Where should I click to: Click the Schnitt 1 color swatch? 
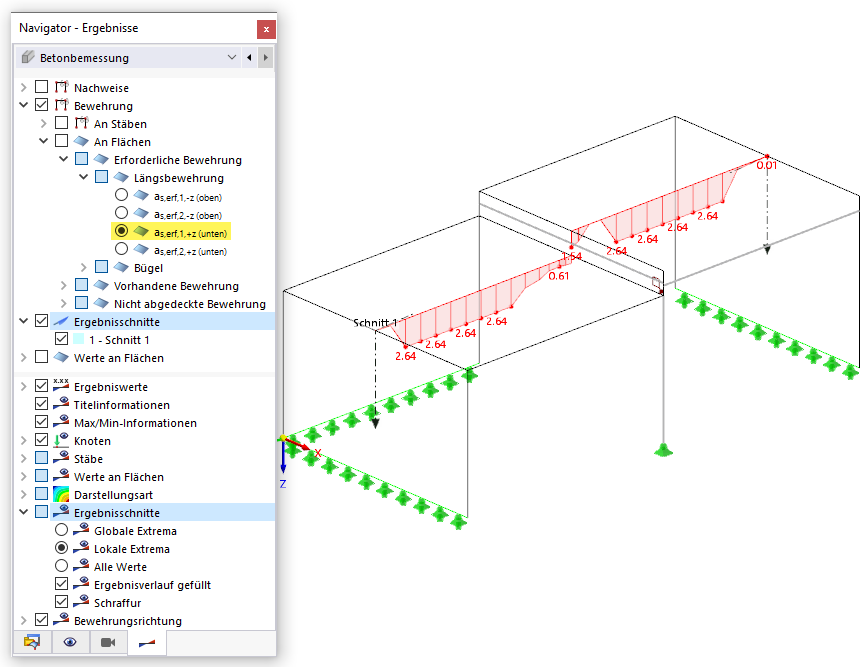click(x=79, y=339)
